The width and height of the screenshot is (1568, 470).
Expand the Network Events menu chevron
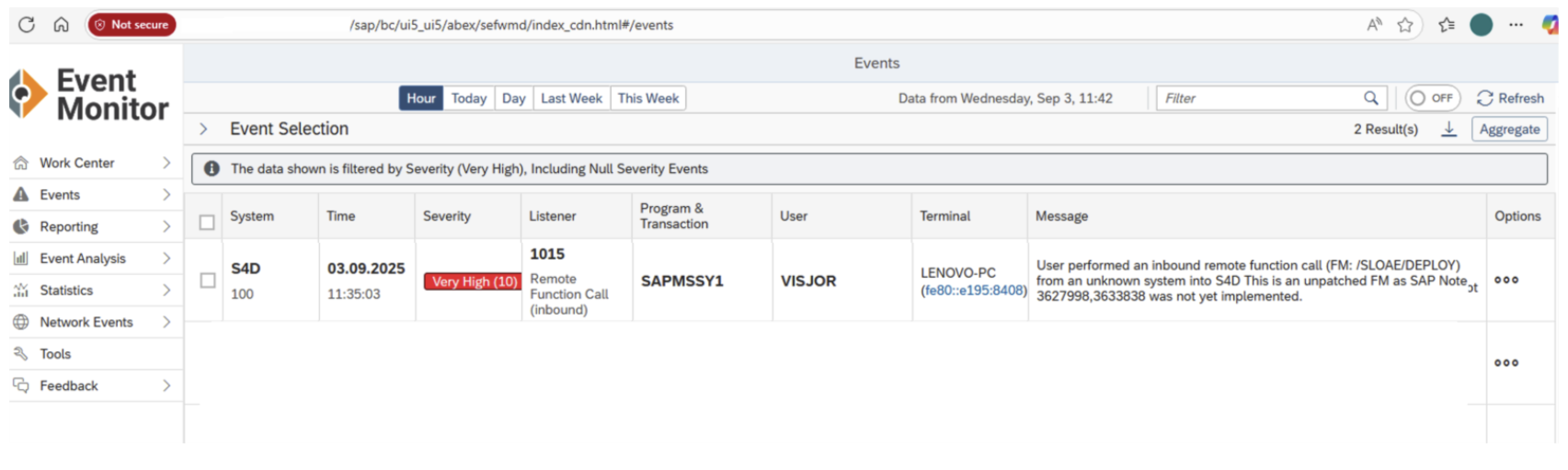(166, 322)
